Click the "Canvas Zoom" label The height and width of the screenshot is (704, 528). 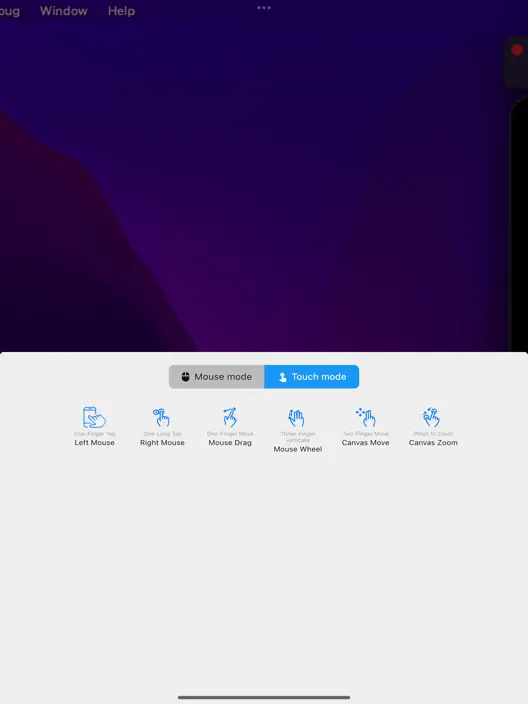[433, 443]
